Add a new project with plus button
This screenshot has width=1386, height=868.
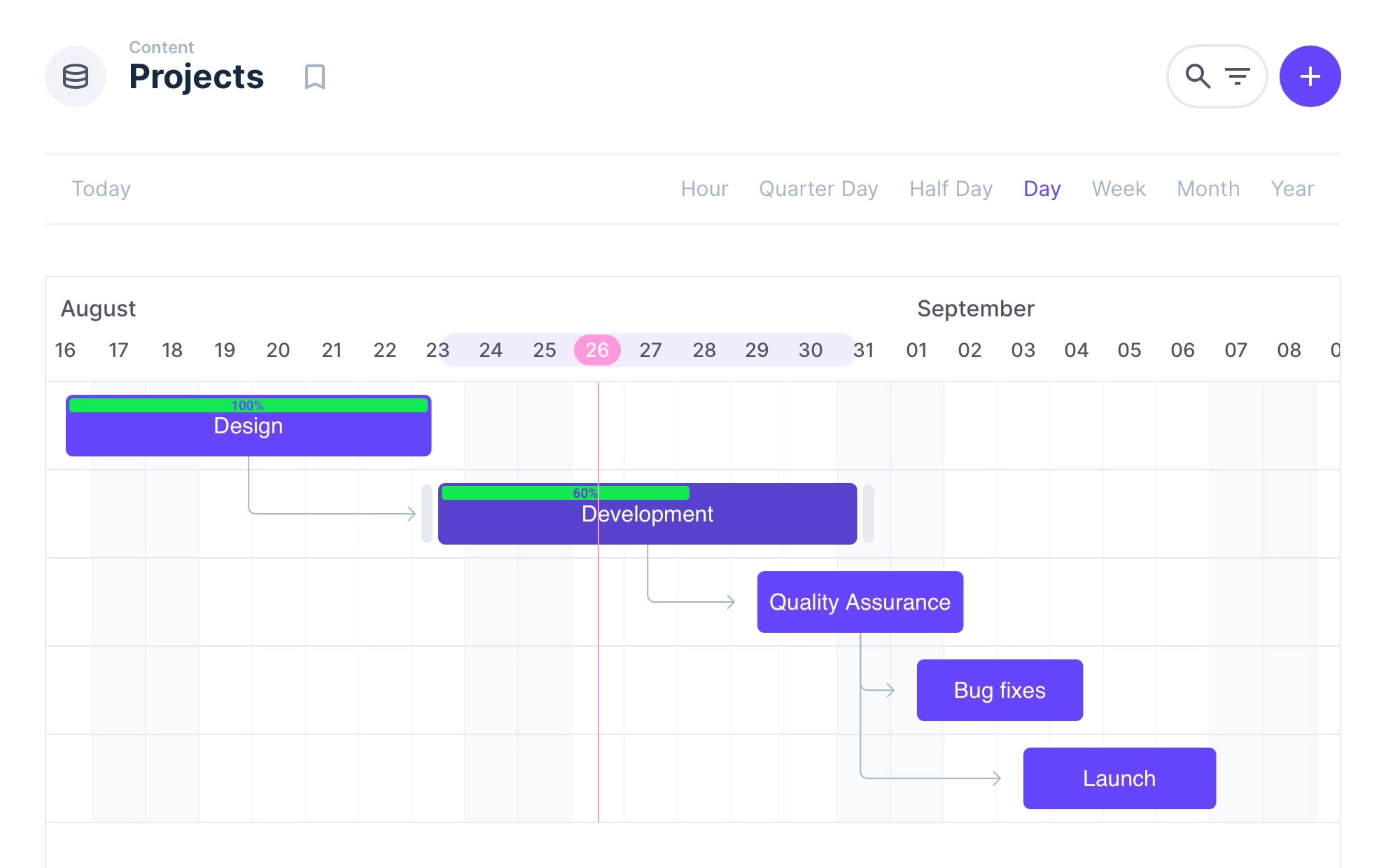click(1310, 76)
